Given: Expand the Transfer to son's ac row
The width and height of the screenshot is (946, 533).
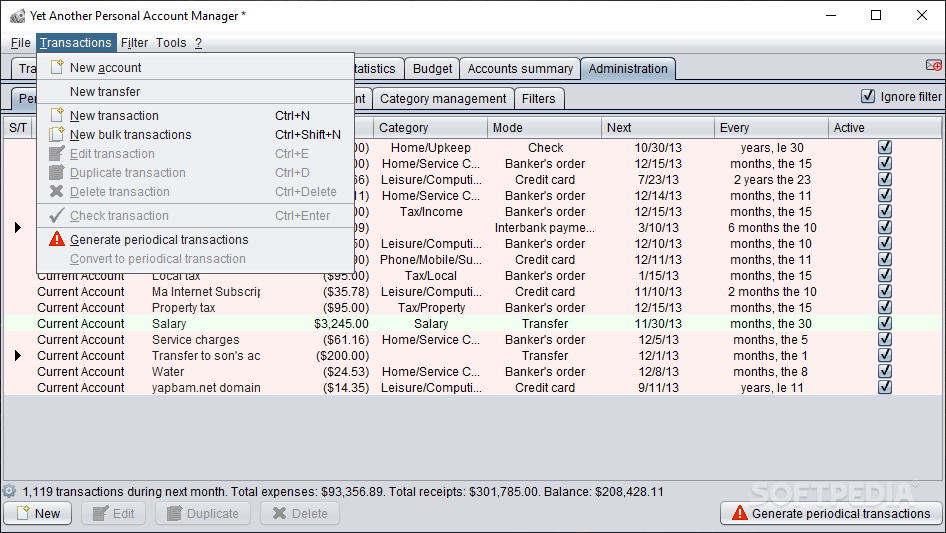Looking at the screenshot, I should (x=17, y=356).
